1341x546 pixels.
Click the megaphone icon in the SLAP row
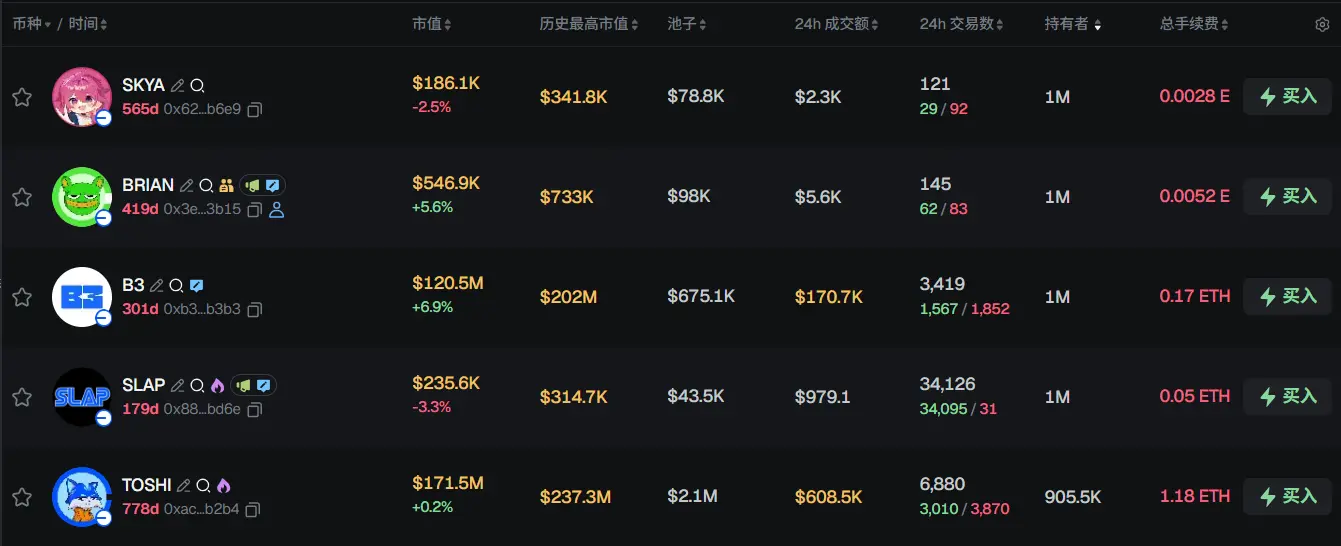click(246, 385)
